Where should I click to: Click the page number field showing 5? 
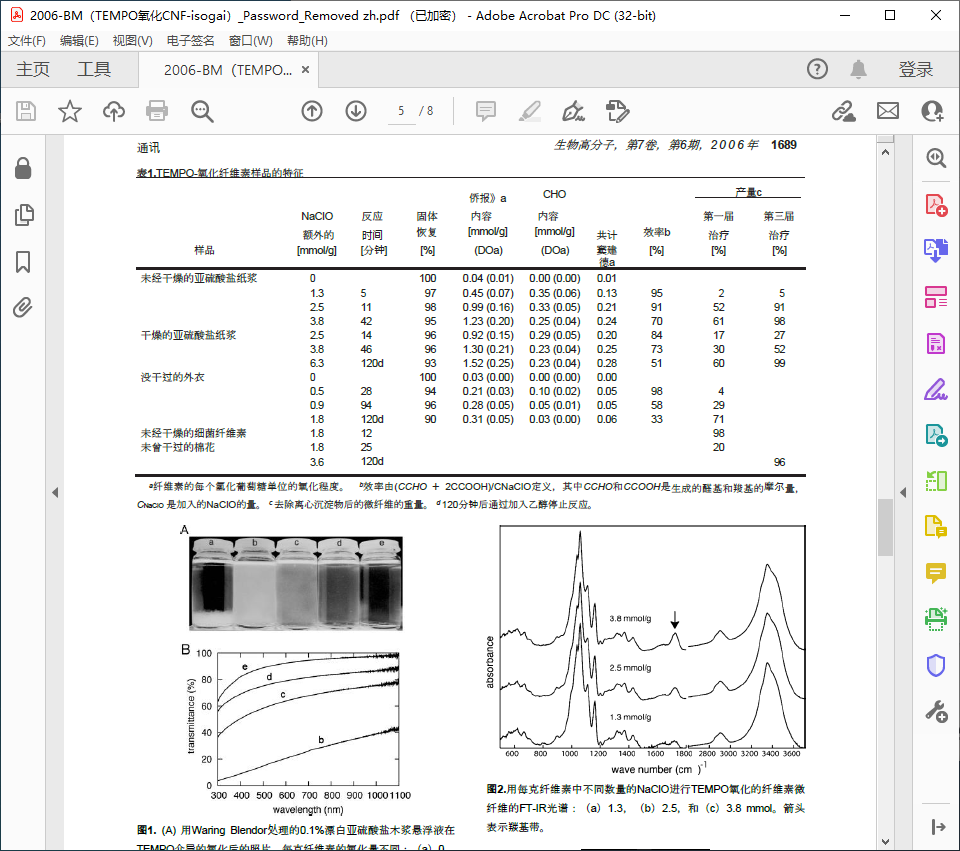tap(402, 111)
